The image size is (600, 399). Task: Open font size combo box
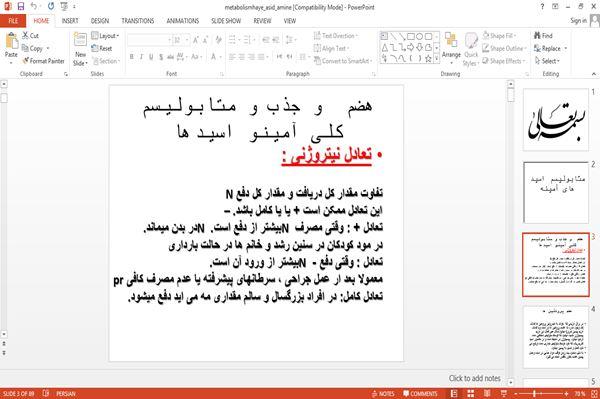181,40
